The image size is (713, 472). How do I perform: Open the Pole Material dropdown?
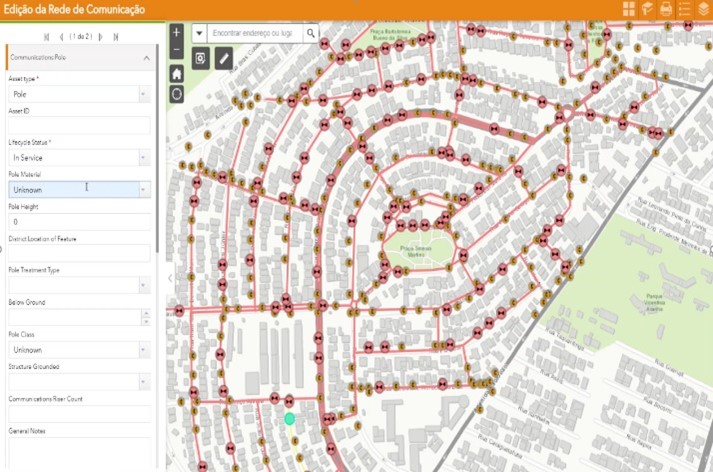coord(143,189)
